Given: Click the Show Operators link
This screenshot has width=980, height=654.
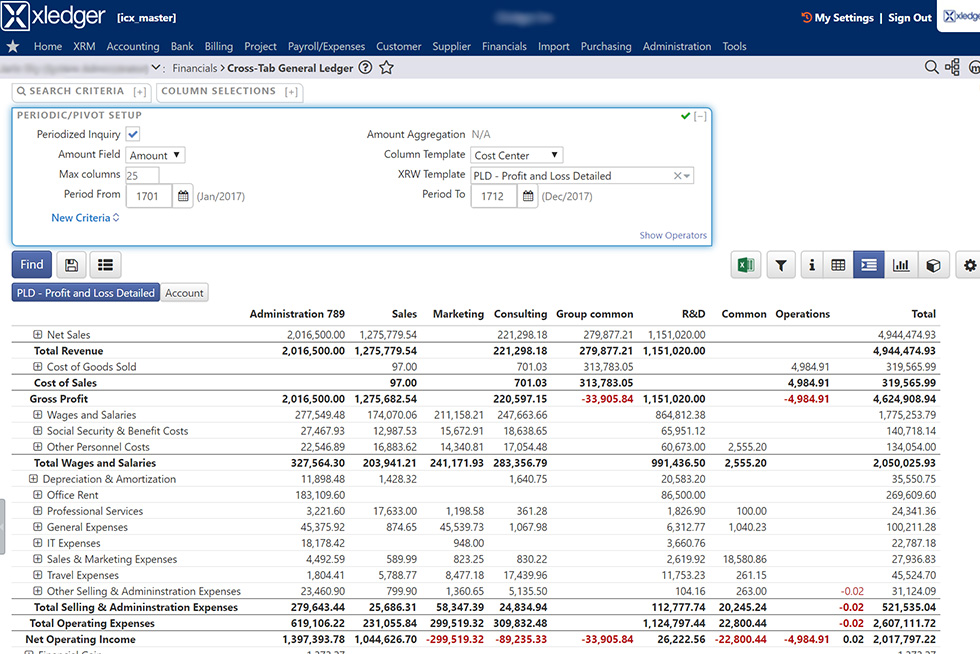Looking at the screenshot, I should coord(672,235).
